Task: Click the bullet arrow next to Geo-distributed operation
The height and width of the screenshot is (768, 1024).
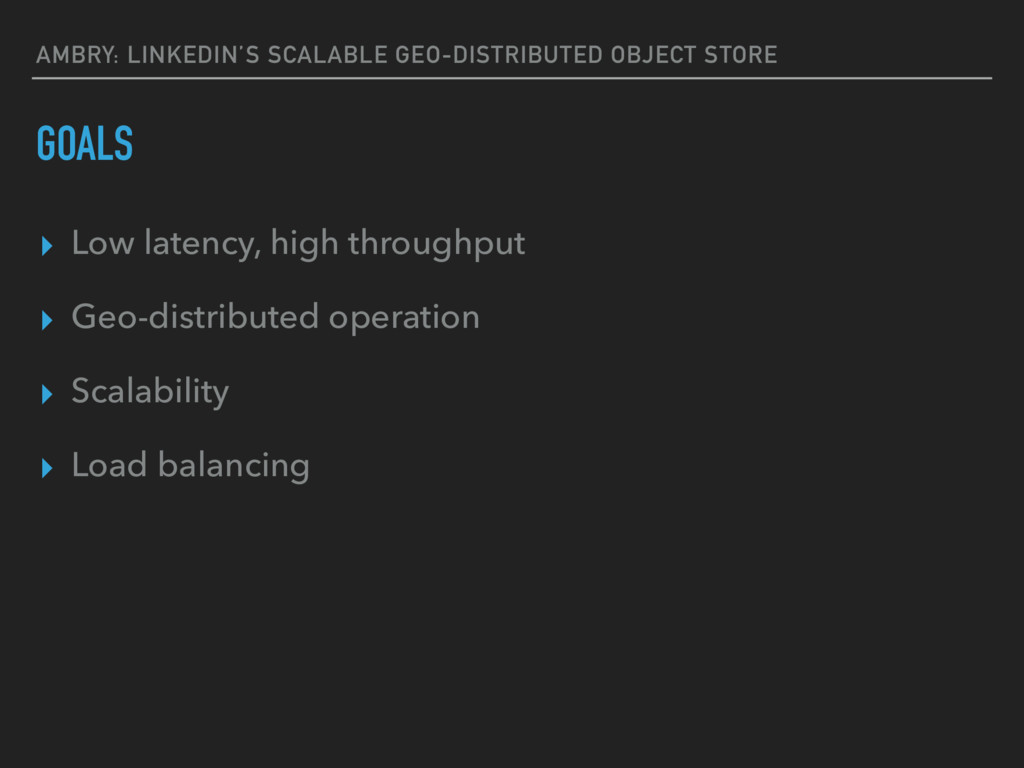Action: pyautogui.click(x=46, y=320)
